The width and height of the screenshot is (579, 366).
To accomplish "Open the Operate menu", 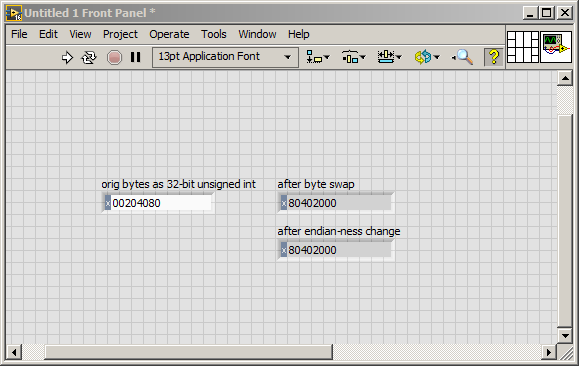I will [x=169, y=34].
